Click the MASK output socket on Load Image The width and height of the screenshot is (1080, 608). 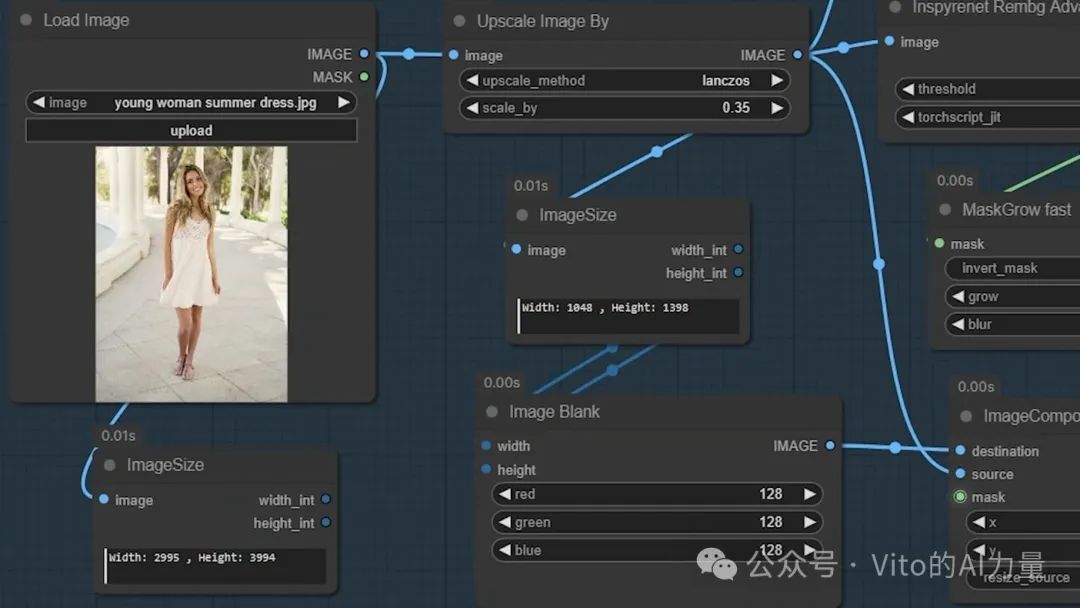pos(364,76)
